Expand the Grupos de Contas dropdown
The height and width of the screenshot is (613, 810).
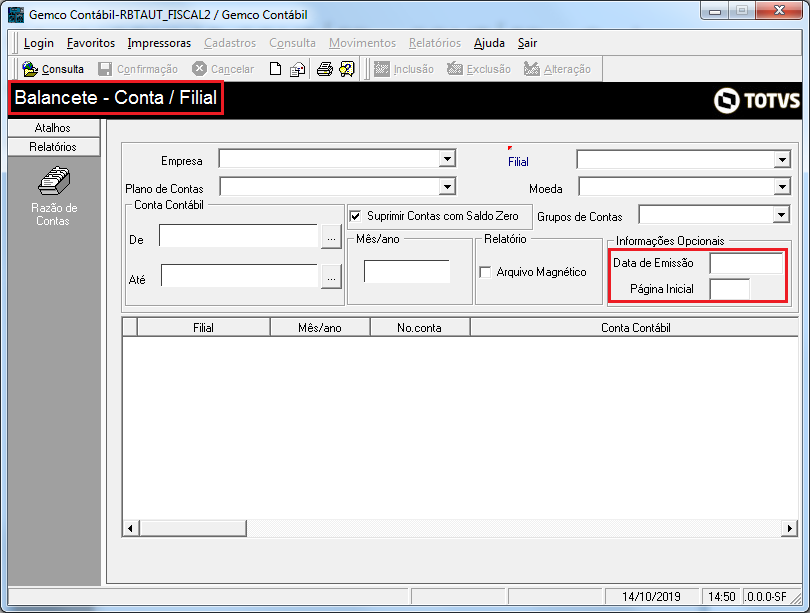[781, 214]
